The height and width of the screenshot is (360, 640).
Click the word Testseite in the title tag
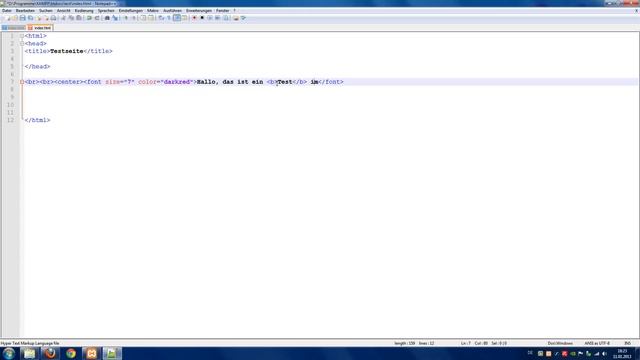pos(67,51)
